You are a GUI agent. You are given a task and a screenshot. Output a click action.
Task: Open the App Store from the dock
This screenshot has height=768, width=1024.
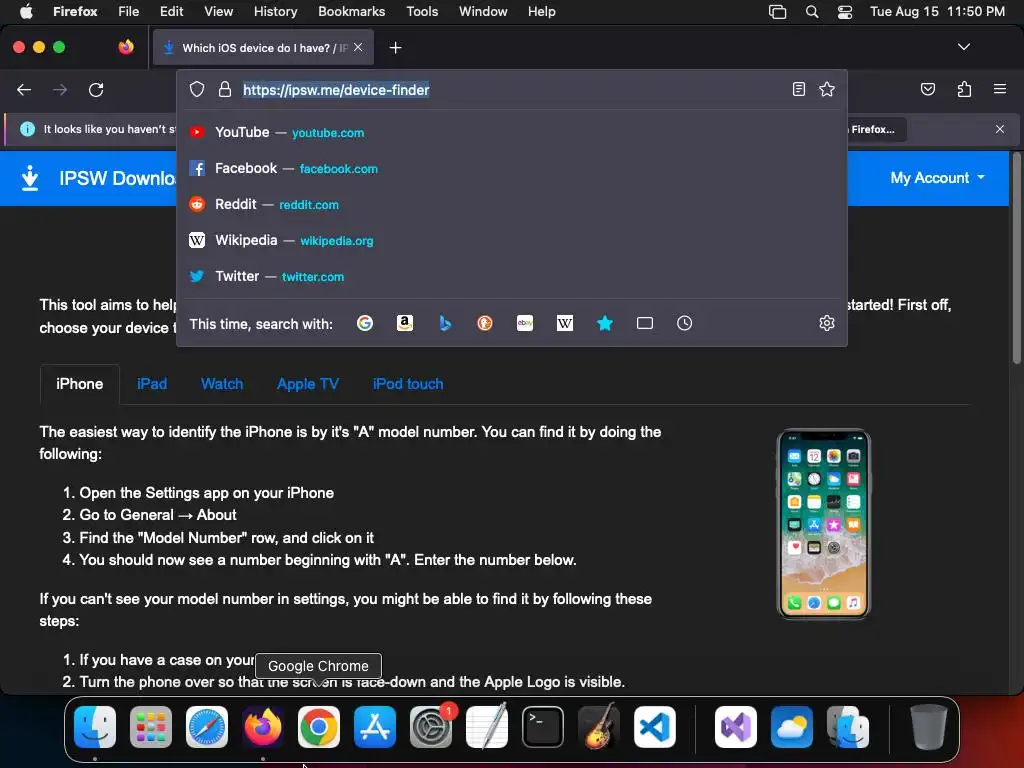(375, 727)
